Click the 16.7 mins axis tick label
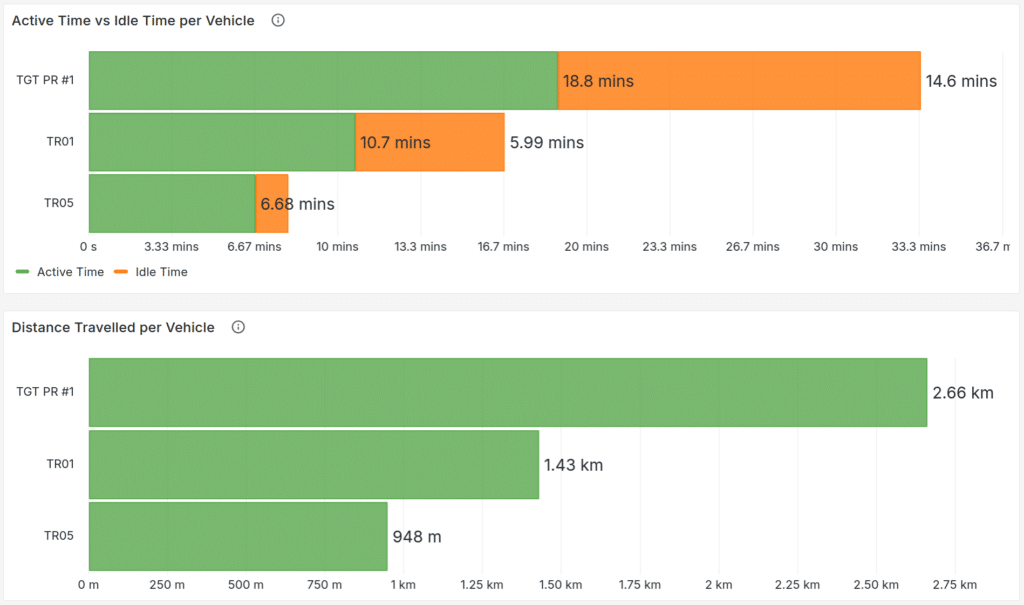 (x=503, y=246)
